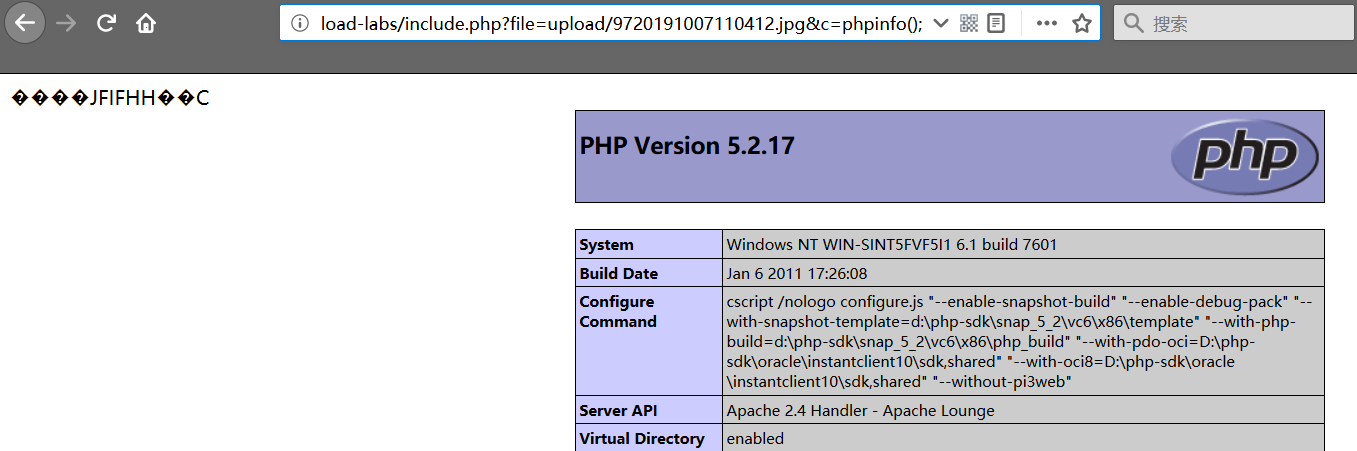Bookmark this page with the star icon

(1081, 23)
